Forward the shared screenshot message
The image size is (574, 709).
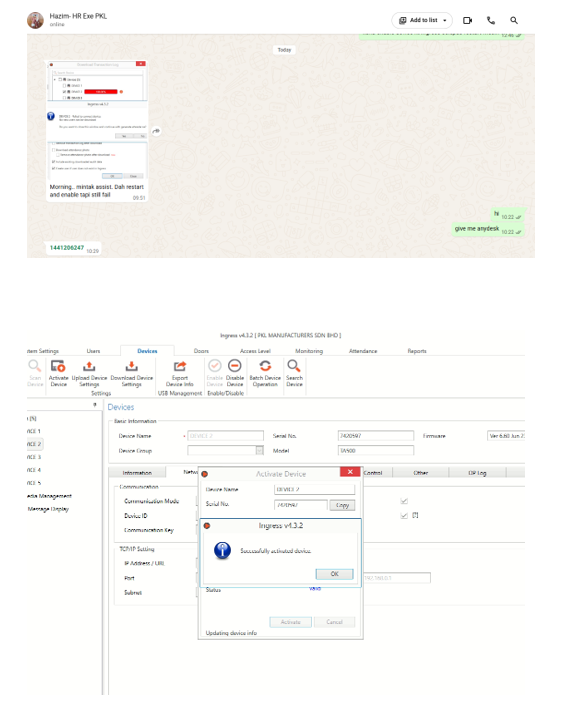click(156, 131)
